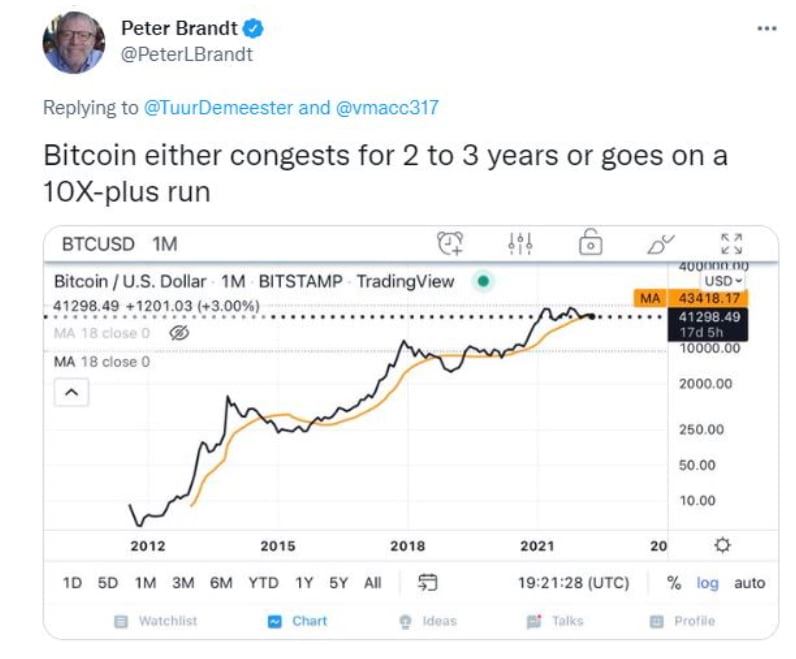Viewport: 796px width, 659px height.
Task: Open the indicators settings sliders icon
Action: coord(520,243)
